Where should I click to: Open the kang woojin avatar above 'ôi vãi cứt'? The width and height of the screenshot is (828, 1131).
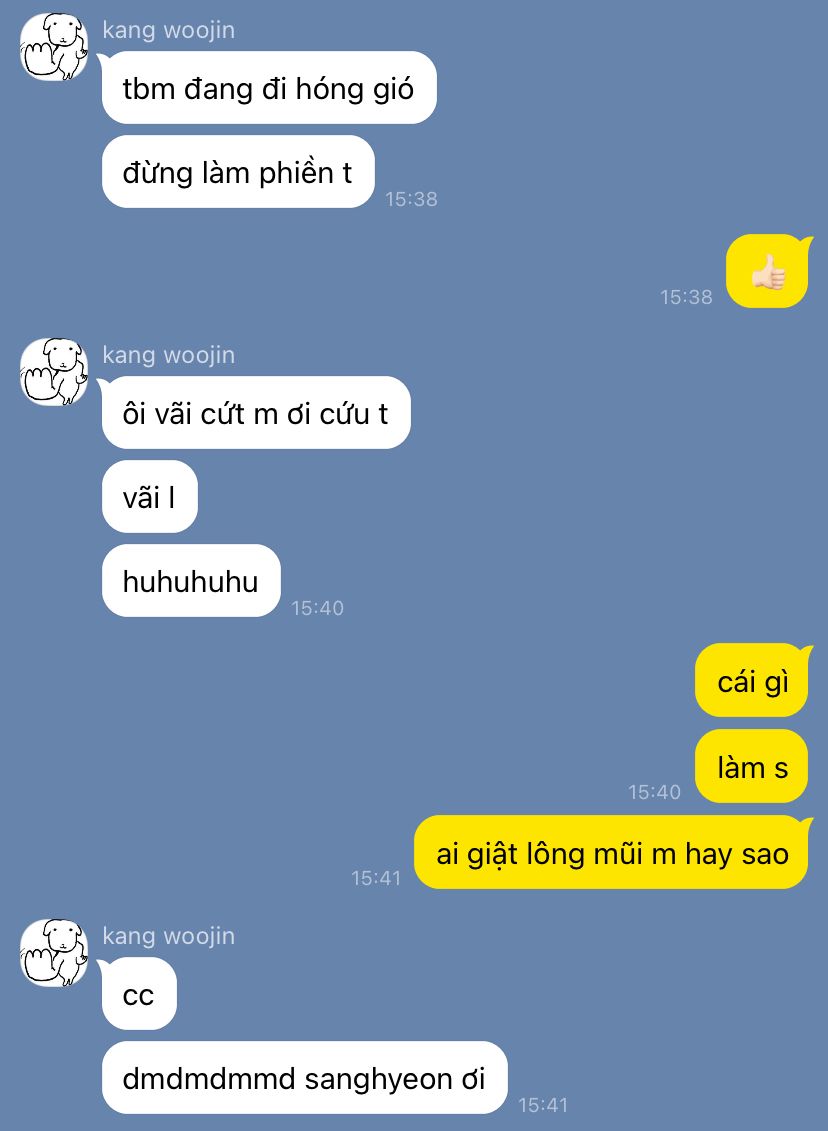[54, 371]
